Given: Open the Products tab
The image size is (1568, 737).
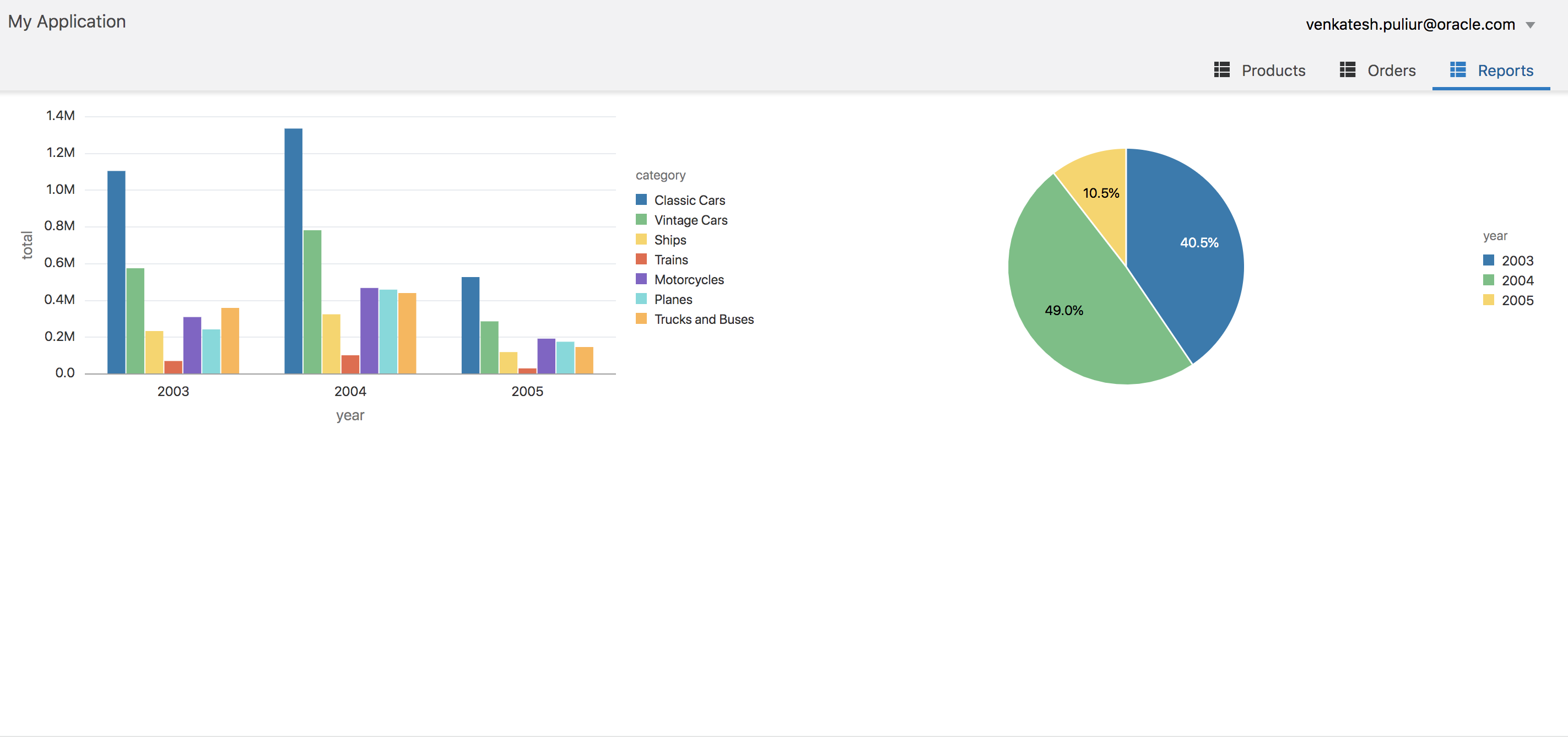Looking at the screenshot, I should pos(1260,70).
